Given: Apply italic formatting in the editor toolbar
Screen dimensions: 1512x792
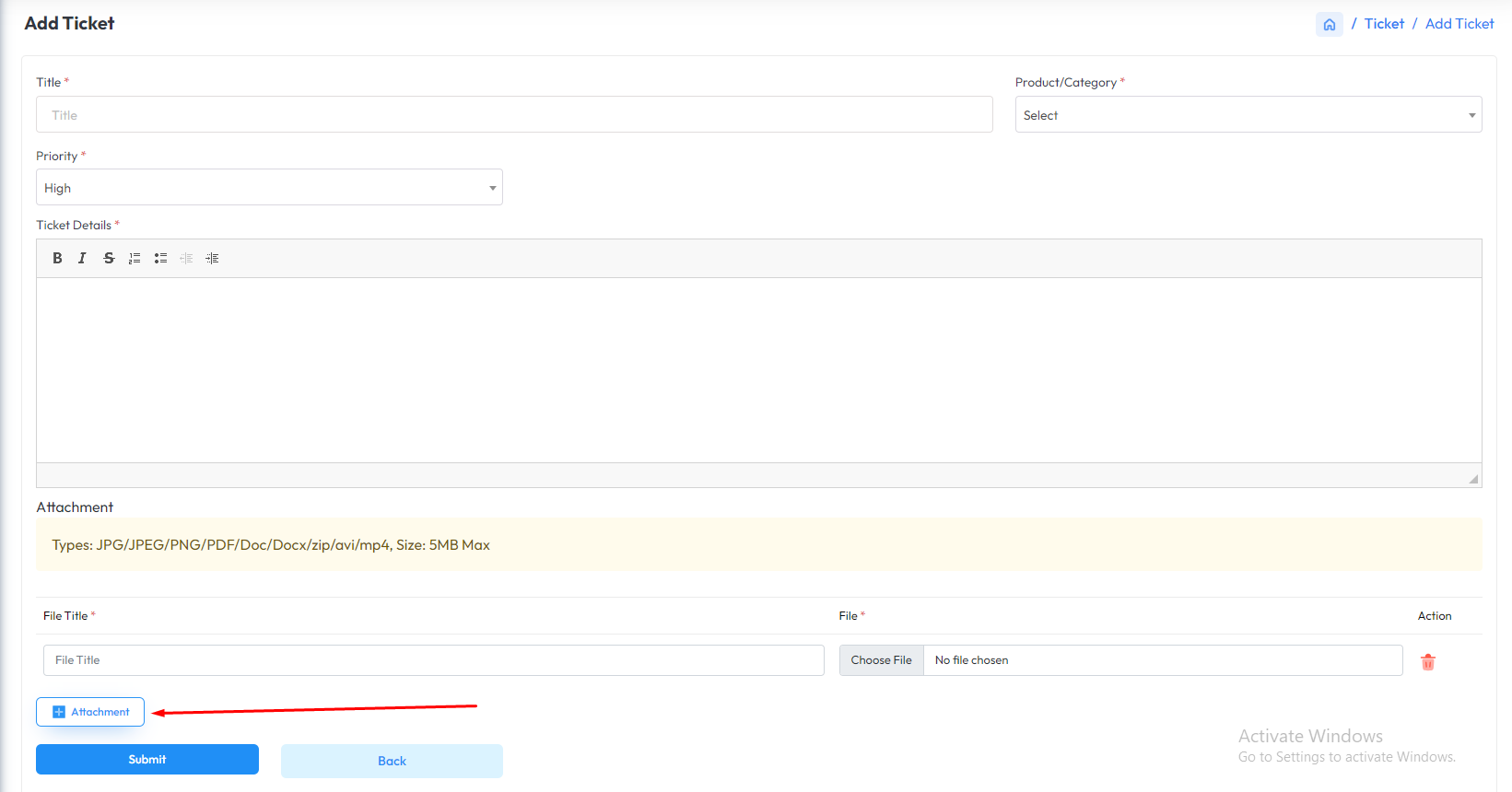Looking at the screenshot, I should [x=82, y=259].
